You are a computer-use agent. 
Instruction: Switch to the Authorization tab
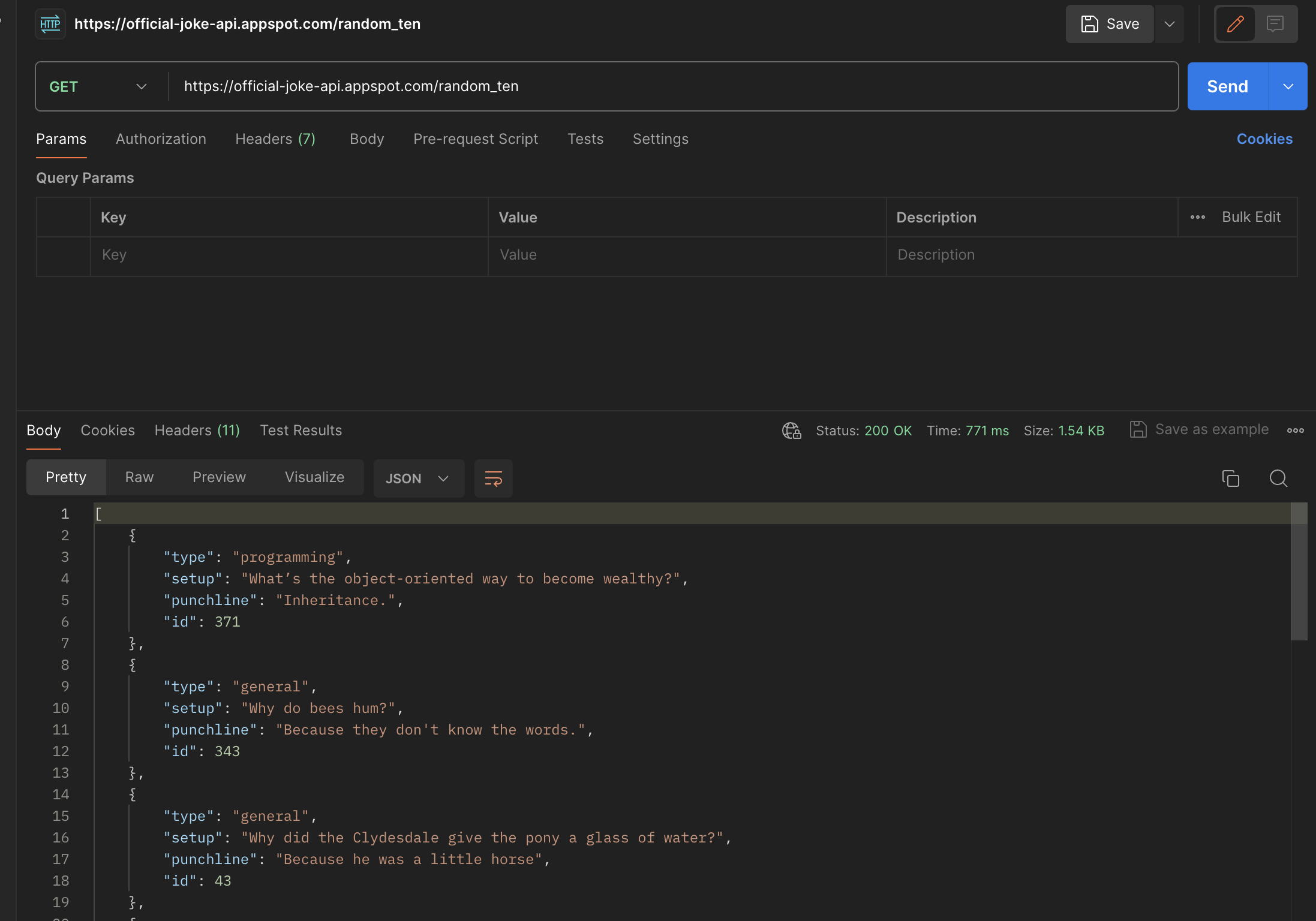tap(161, 139)
